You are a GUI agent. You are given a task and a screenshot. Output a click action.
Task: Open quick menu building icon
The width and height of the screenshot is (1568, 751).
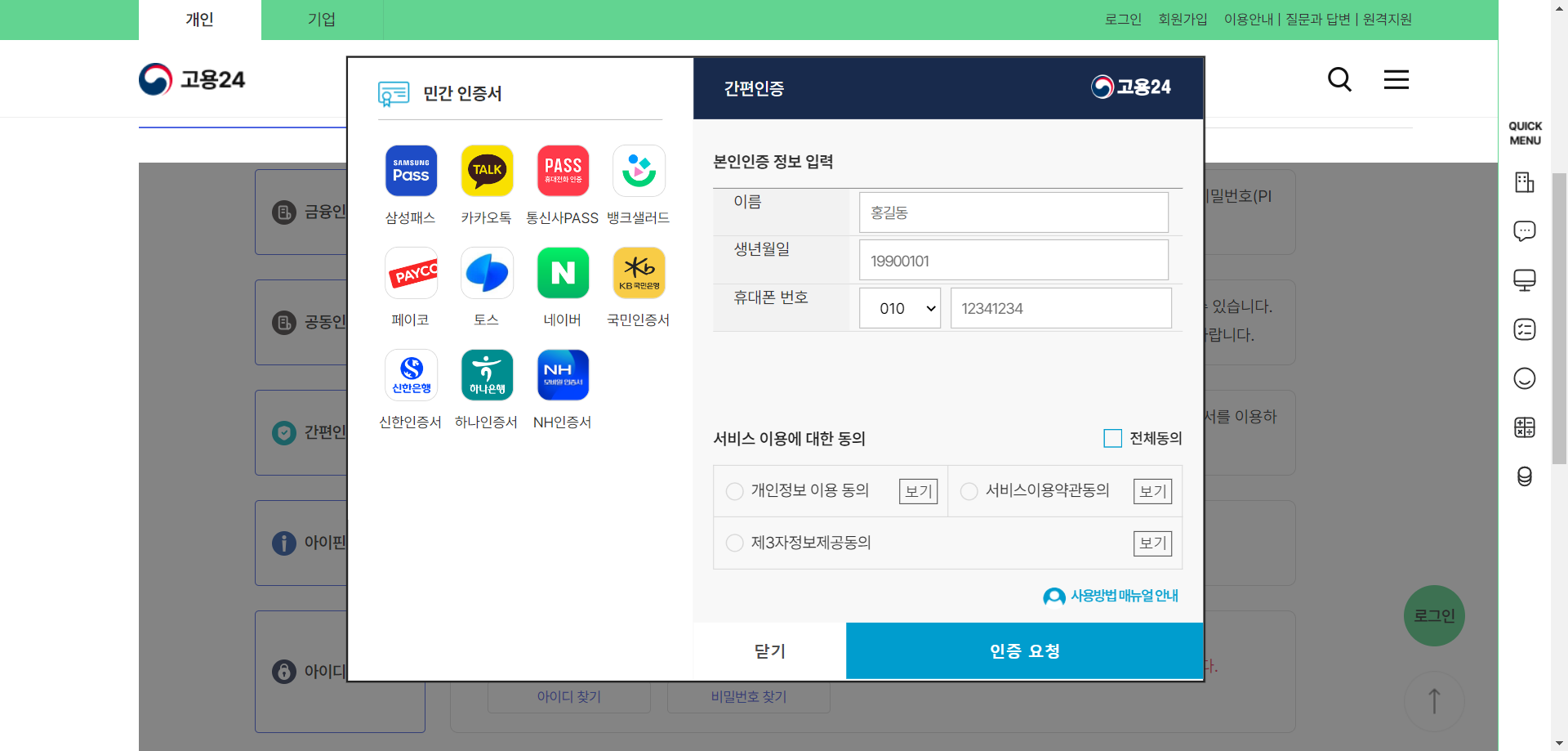click(1525, 182)
